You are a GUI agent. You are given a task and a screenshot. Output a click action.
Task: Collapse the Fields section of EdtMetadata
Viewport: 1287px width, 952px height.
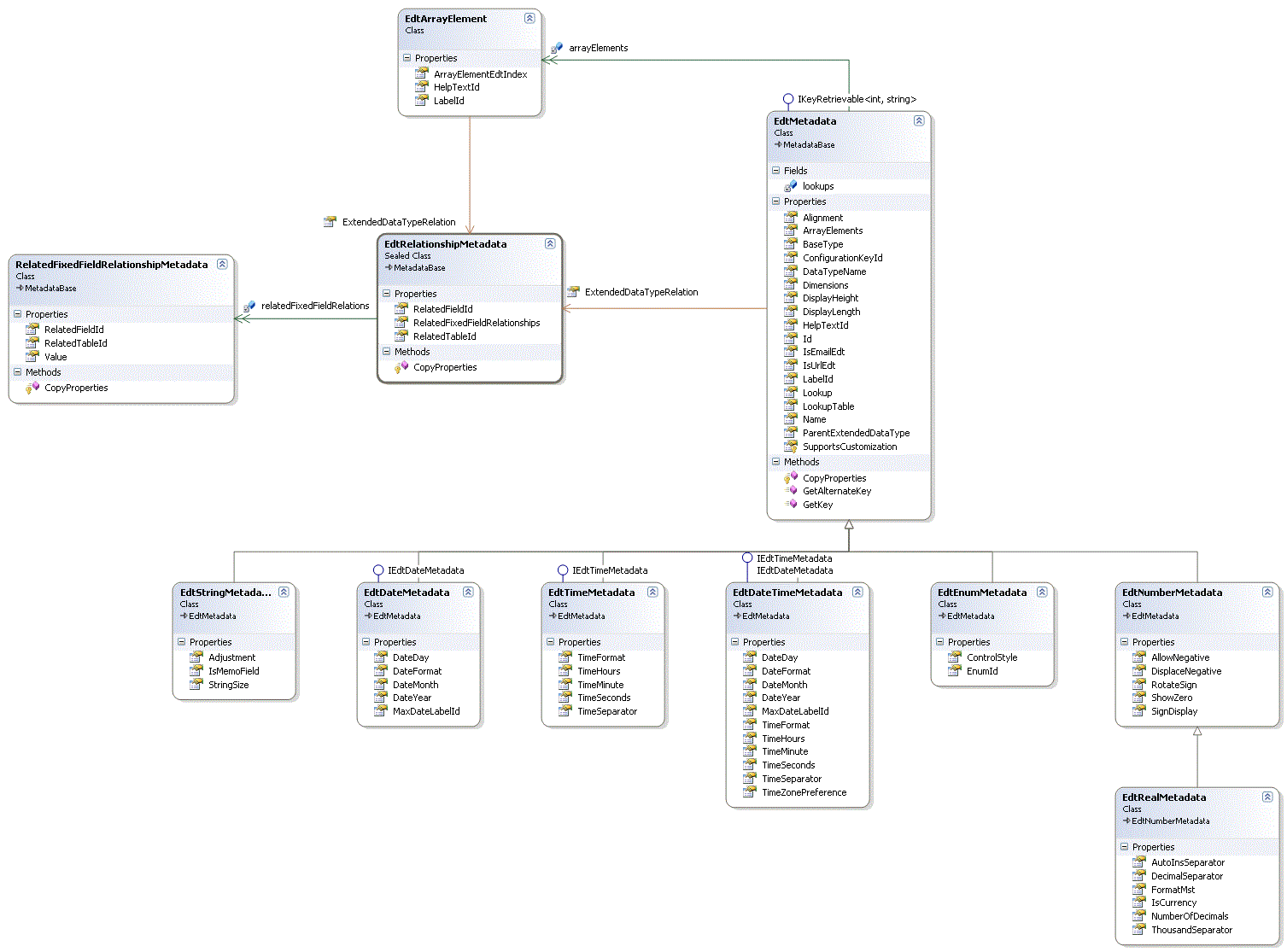(778, 171)
